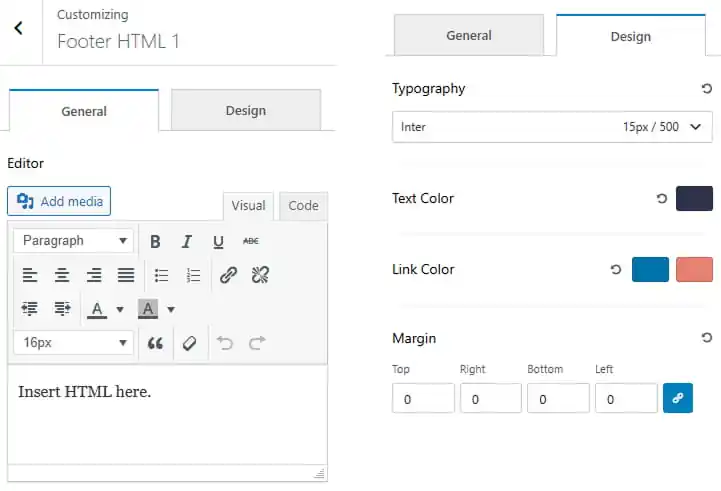Reset the Margin values

pyautogui.click(x=707, y=338)
